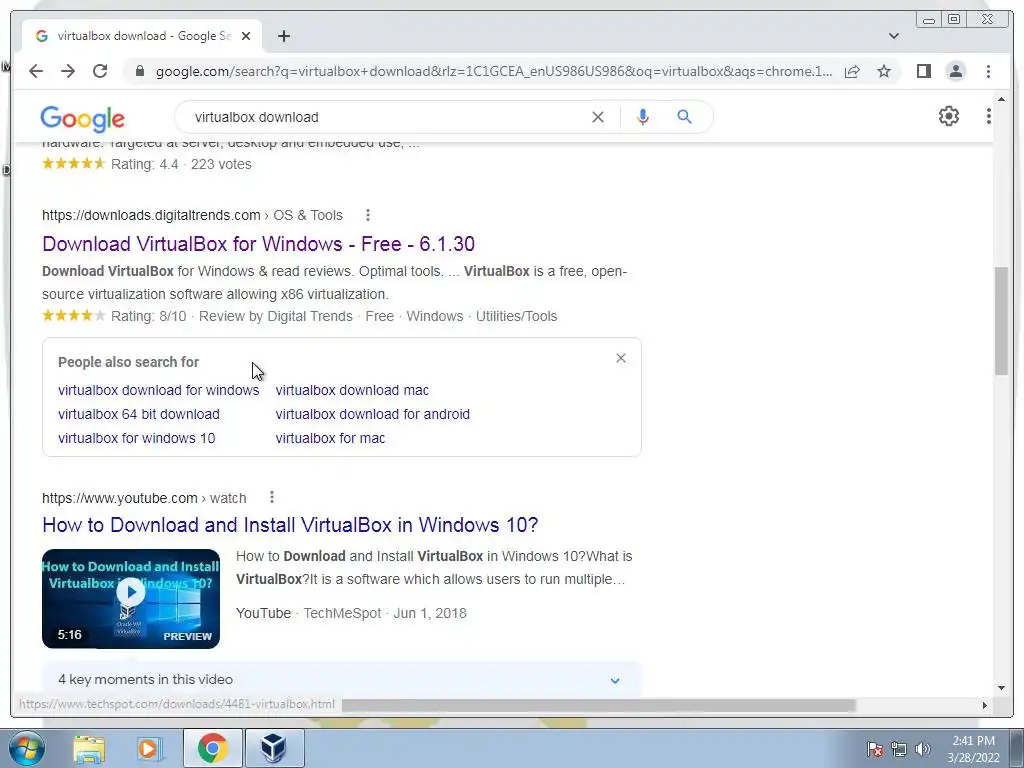Open the Windows Start menu
The width and height of the screenshot is (1024, 768).
click(x=26, y=748)
